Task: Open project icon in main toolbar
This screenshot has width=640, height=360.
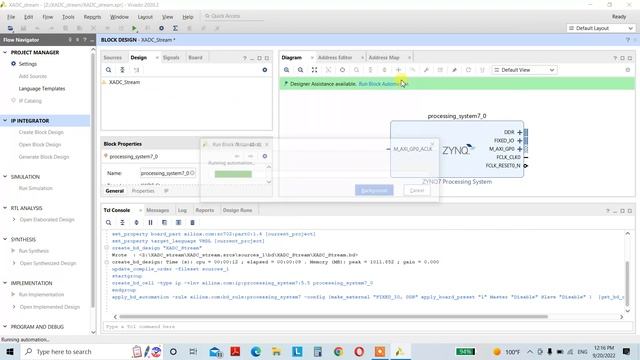Action: click(10, 28)
